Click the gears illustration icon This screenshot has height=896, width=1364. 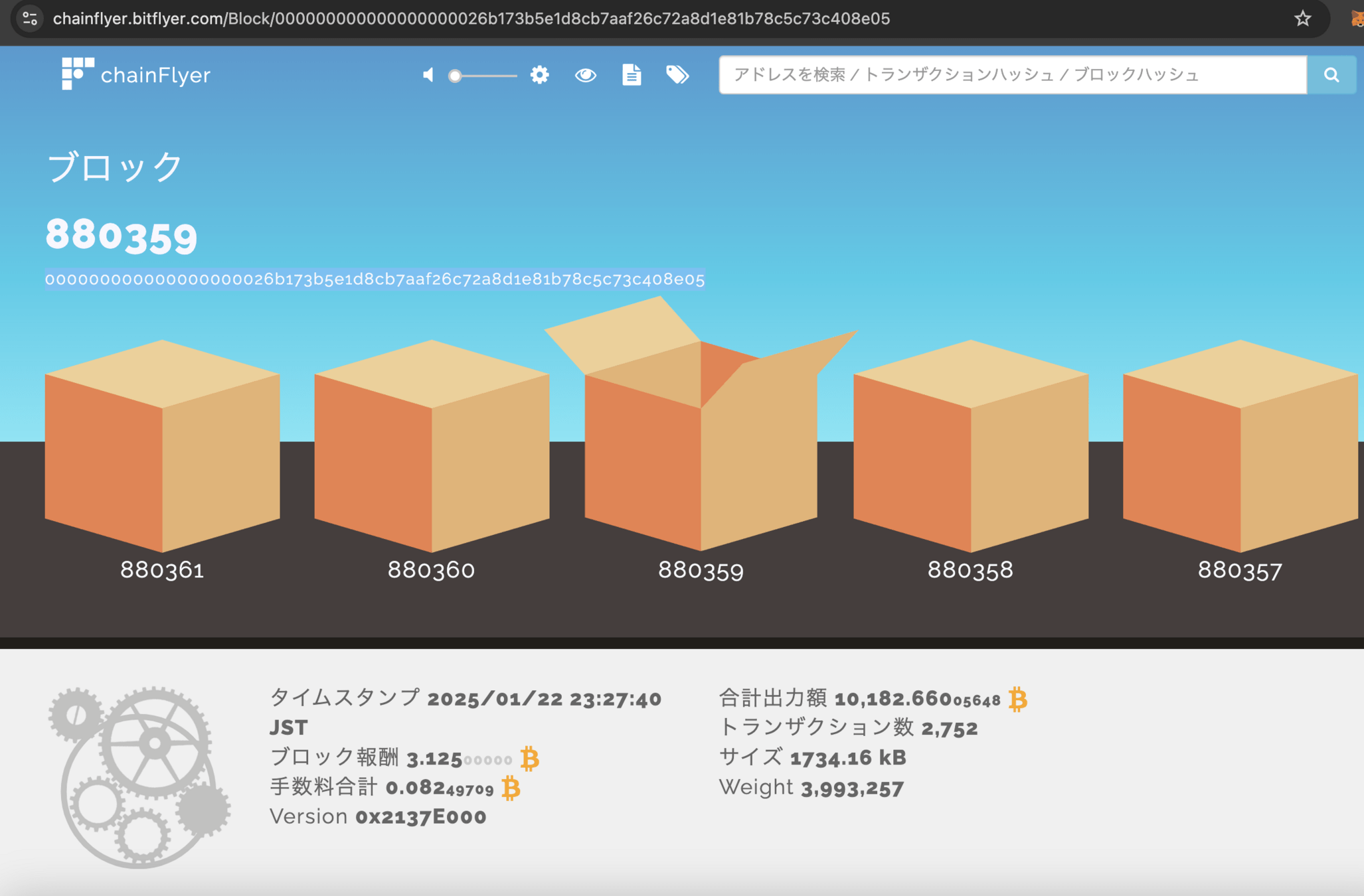[x=139, y=777]
